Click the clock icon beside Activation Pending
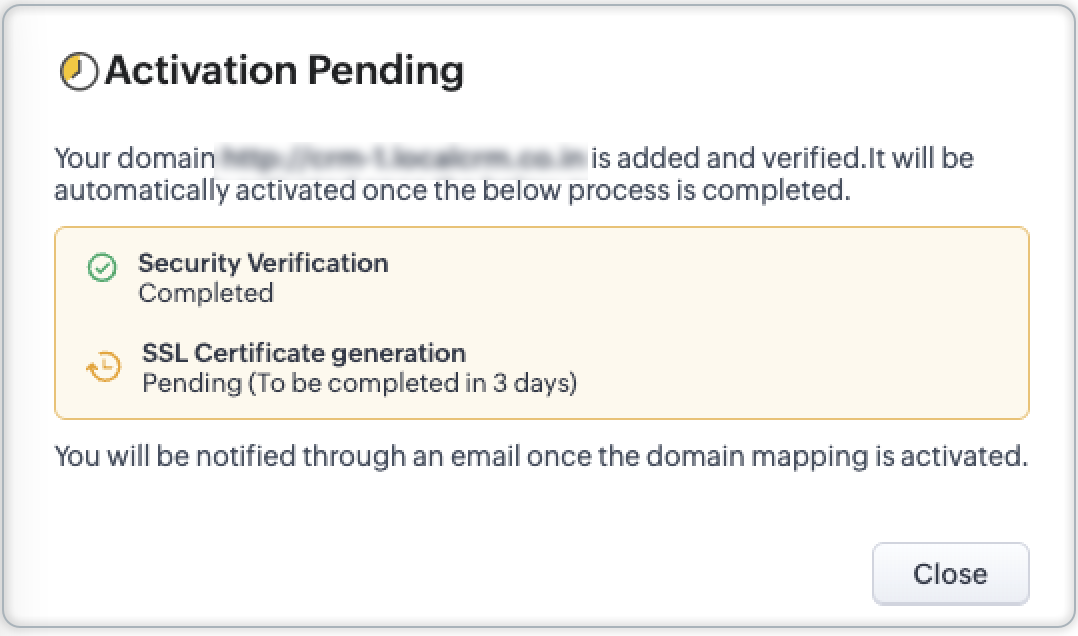Image resolution: width=1078 pixels, height=636 pixels. click(x=79, y=72)
